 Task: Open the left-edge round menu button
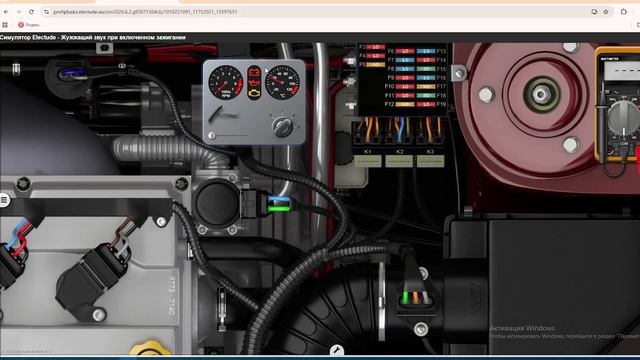click(x=4, y=200)
